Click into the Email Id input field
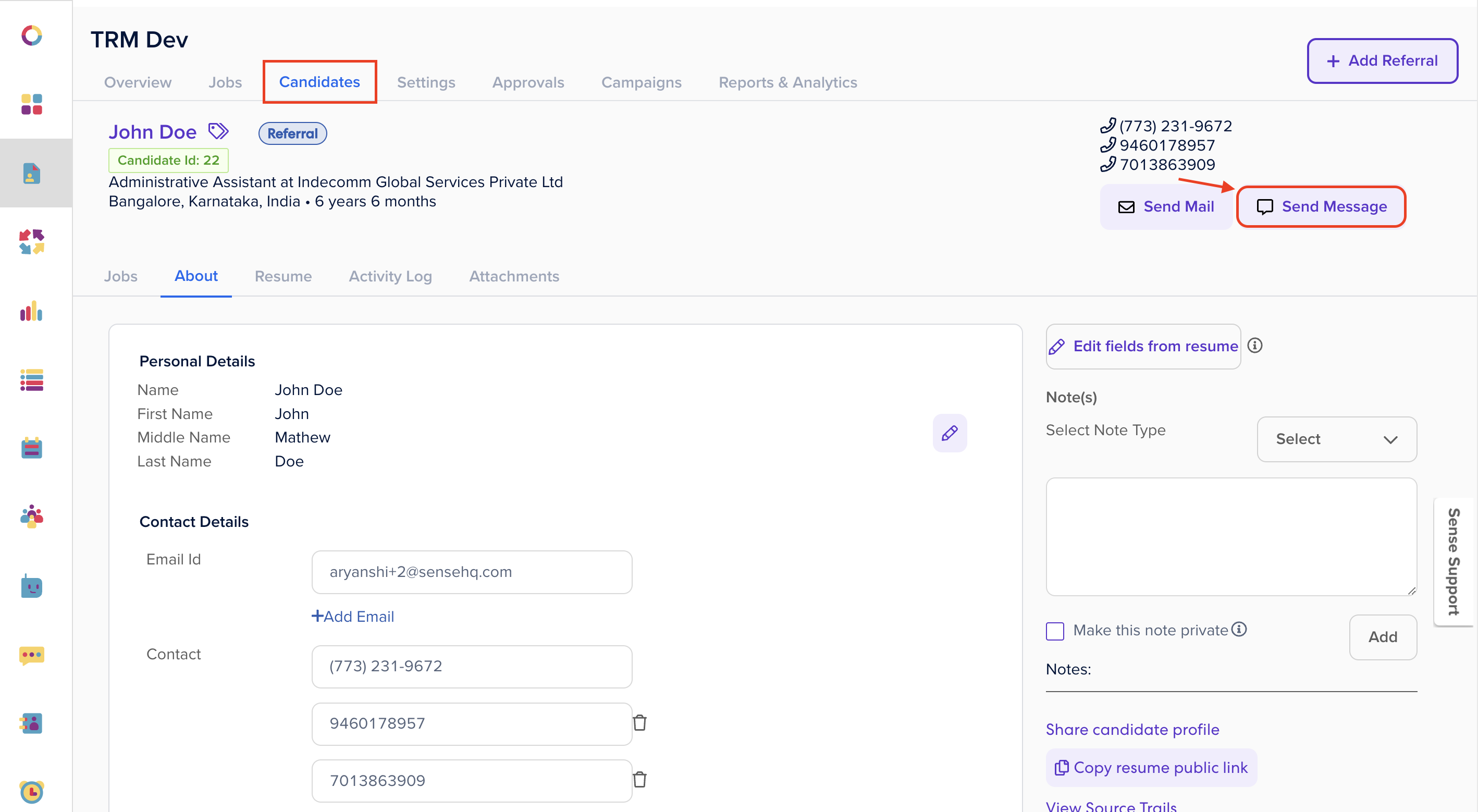 pyautogui.click(x=472, y=572)
